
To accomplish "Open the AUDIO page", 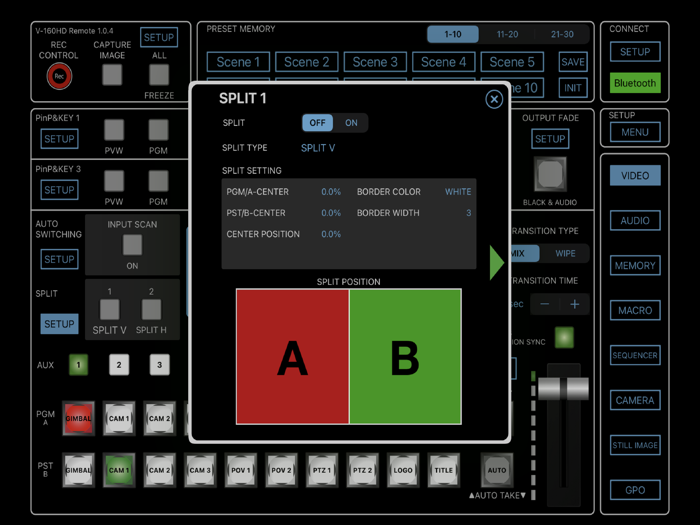I will point(635,221).
